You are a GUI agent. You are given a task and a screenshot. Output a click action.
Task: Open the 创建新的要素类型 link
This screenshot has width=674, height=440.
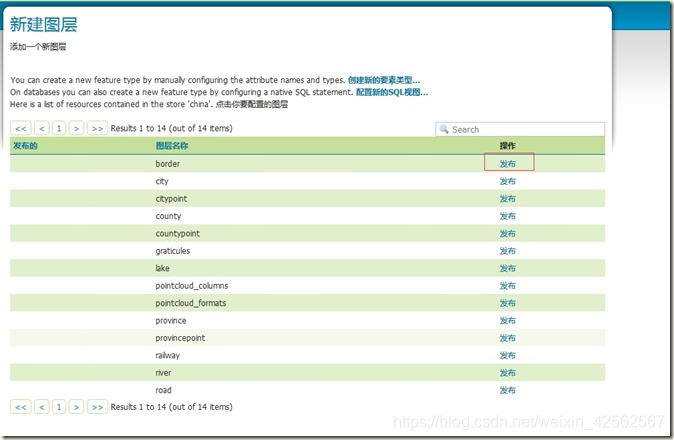pos(383,80)
